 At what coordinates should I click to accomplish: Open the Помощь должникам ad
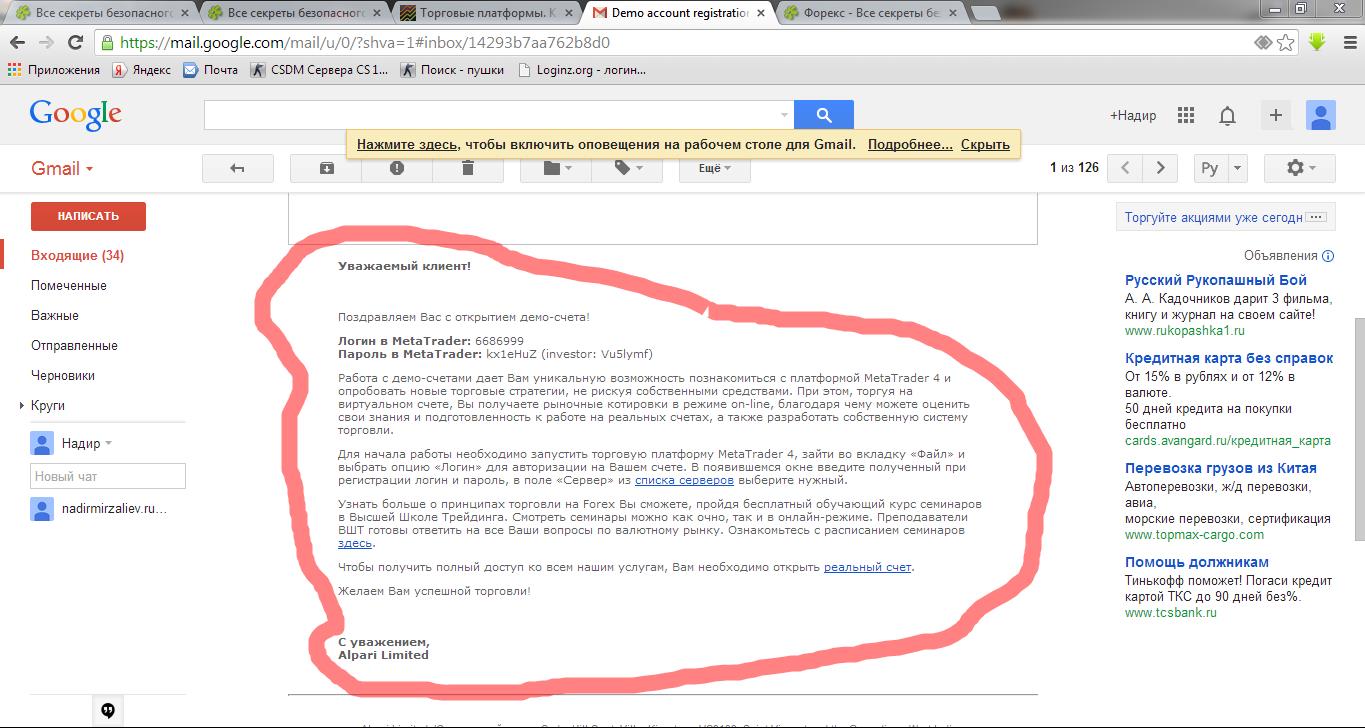[1196, 562]
